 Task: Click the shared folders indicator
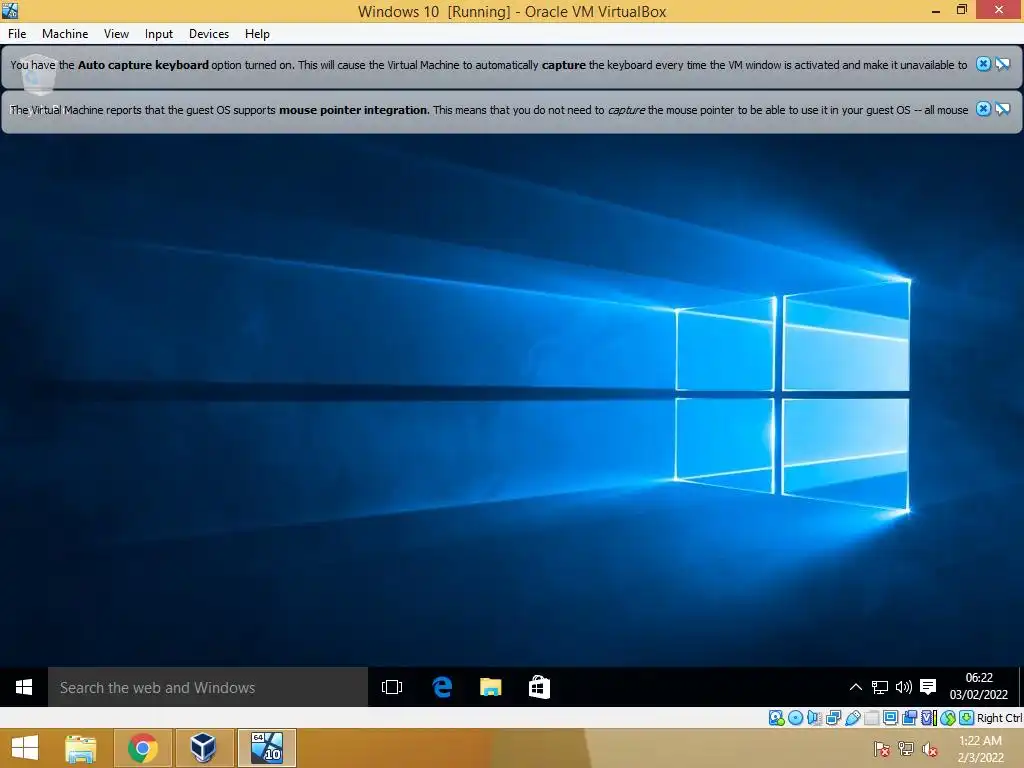coord(871,718)
